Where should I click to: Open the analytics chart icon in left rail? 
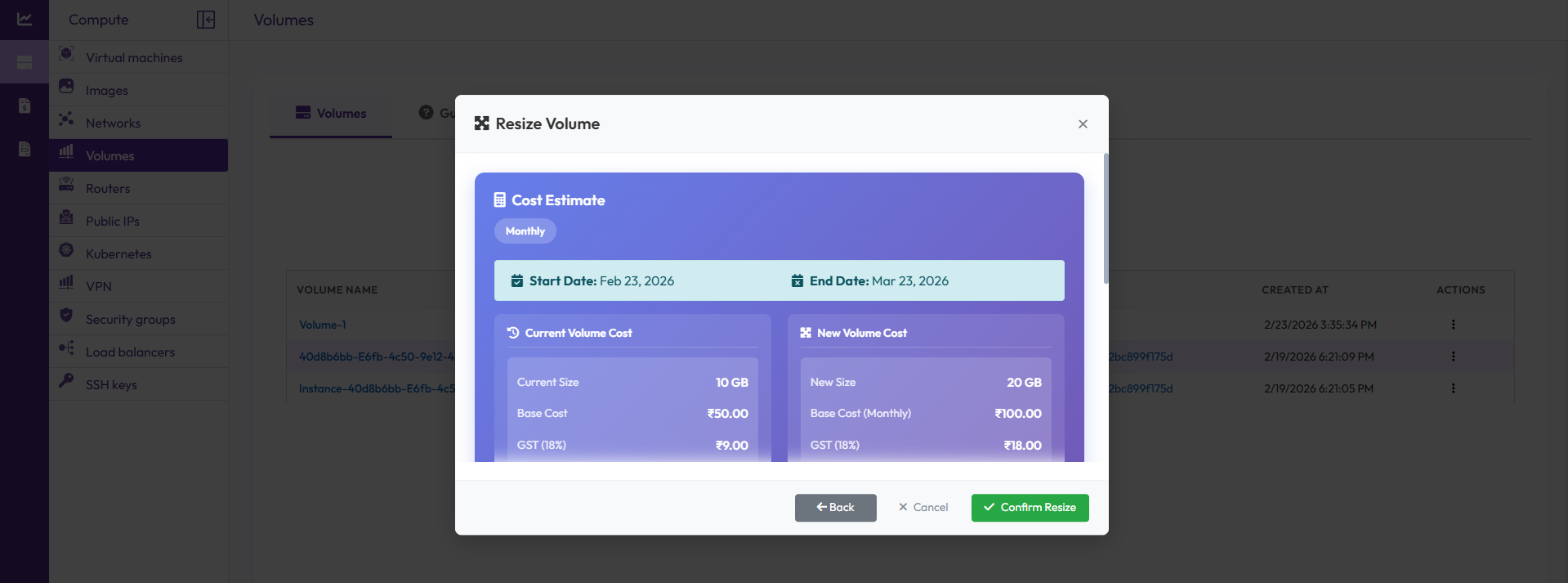[25, 19]
